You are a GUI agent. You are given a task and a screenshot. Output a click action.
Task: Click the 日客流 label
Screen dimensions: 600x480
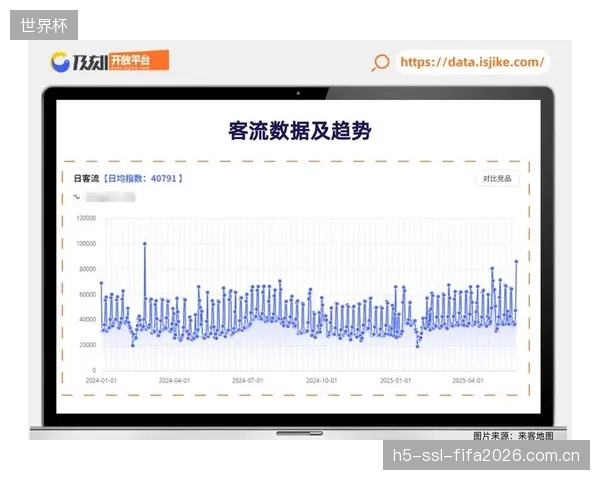click(86, 178)
